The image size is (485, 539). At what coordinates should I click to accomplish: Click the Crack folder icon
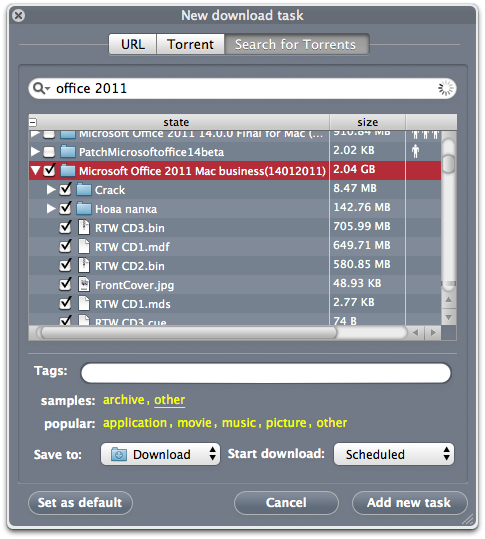click(84, 190)
